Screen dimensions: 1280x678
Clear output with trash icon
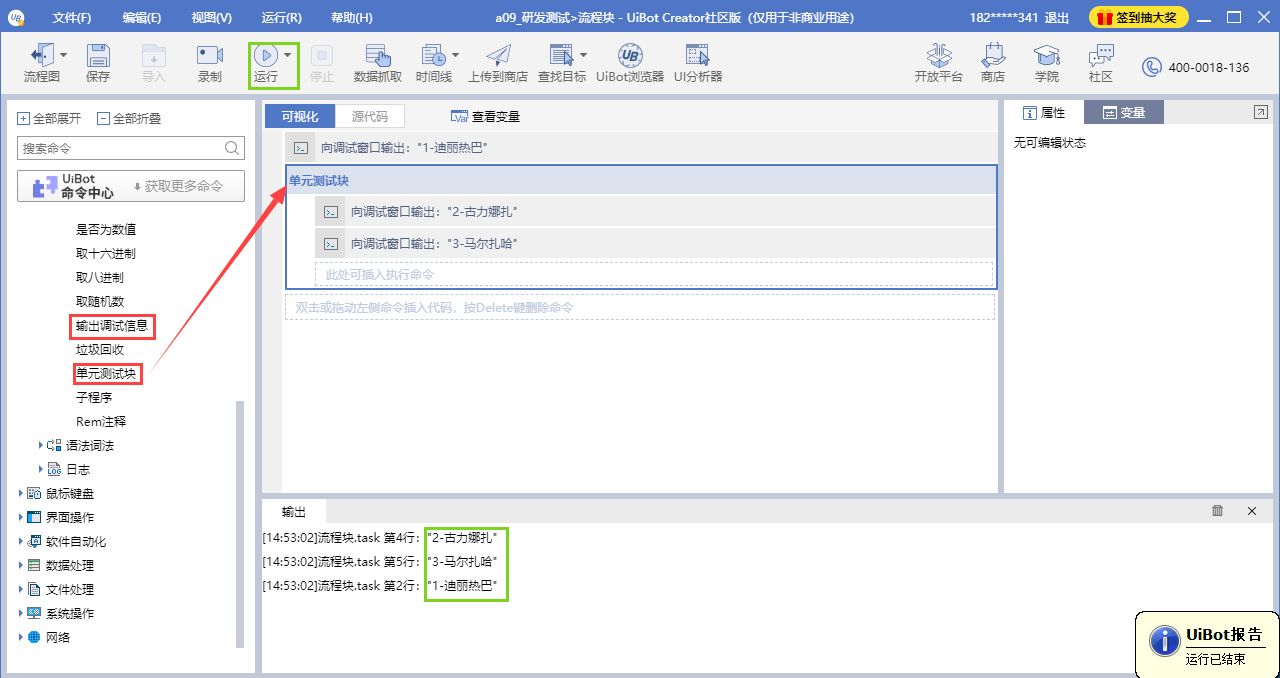pos(1217,511)
